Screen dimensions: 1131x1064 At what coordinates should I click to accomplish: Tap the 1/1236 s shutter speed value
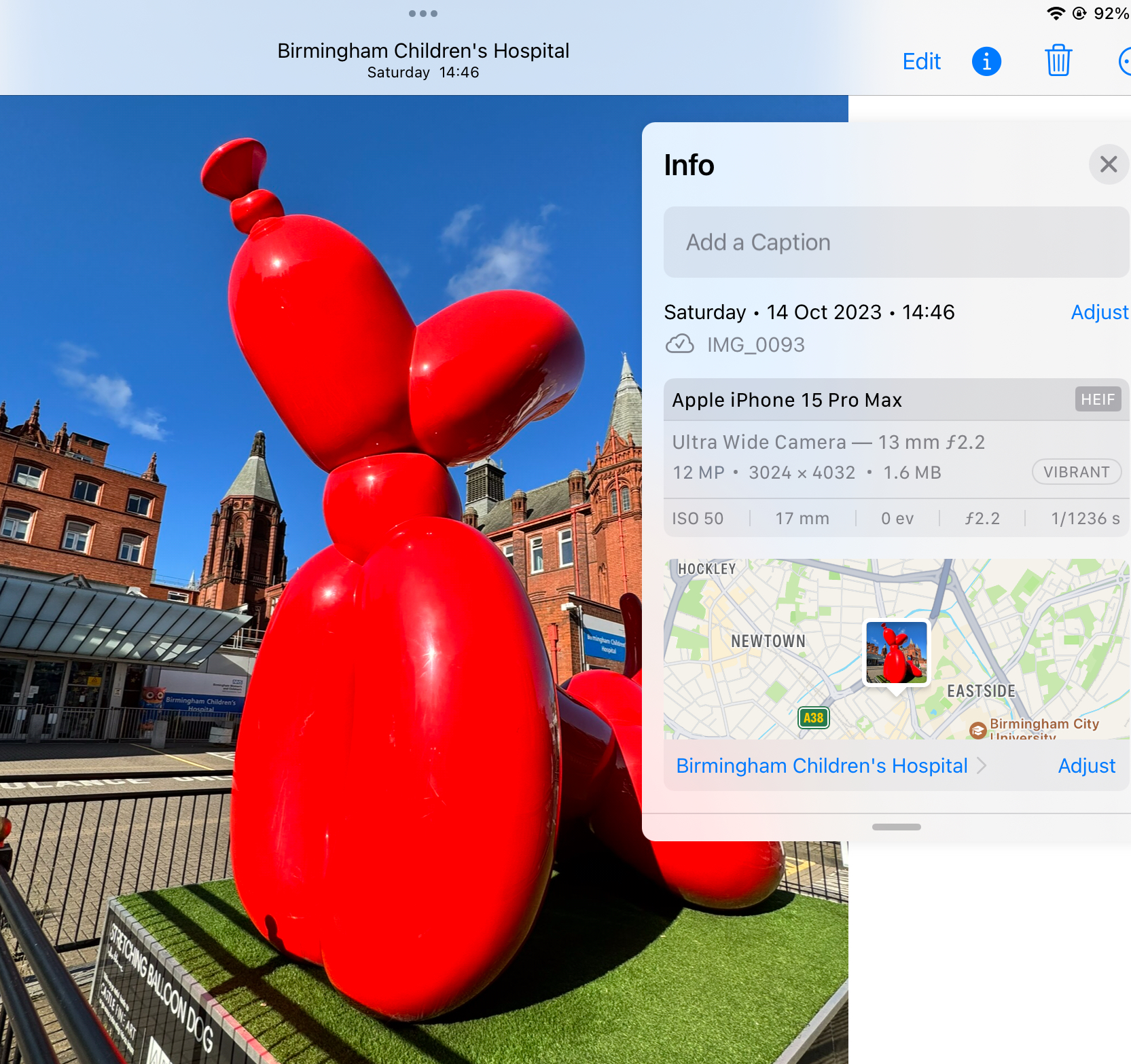click(1085, 519)
